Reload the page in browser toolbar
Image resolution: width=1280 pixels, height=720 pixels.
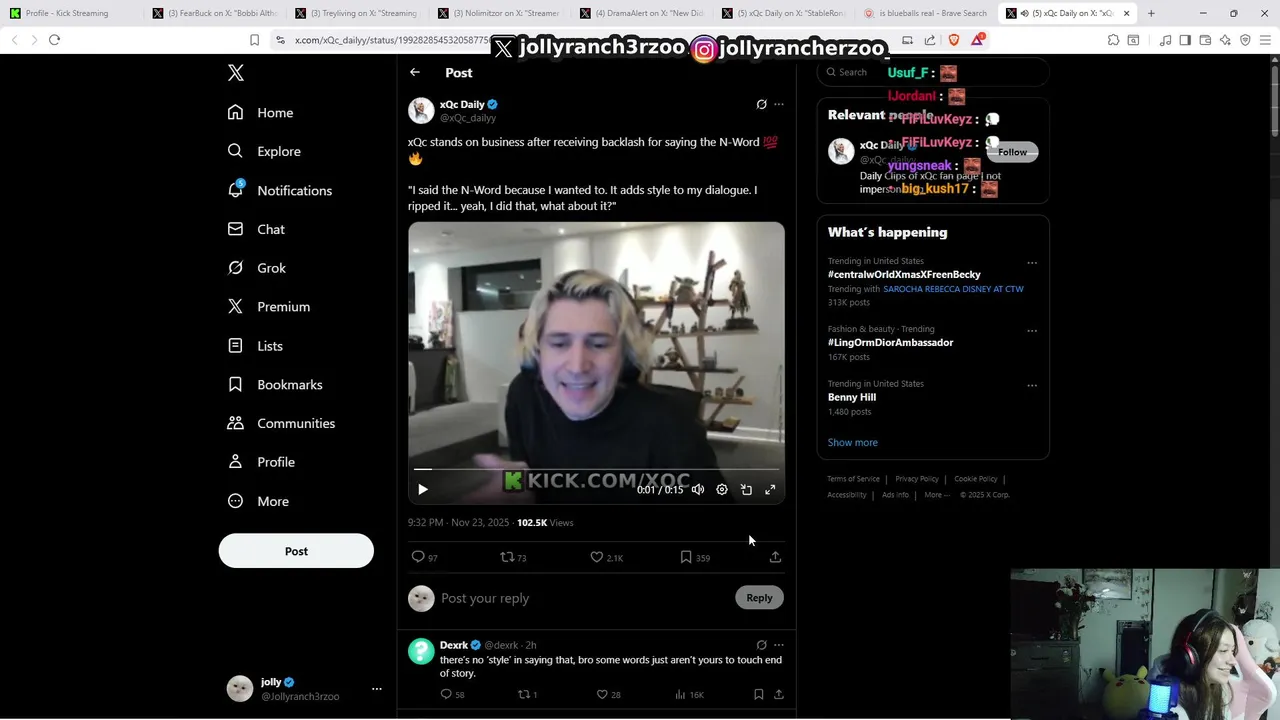pyautogui.click(x=54, y=40)
